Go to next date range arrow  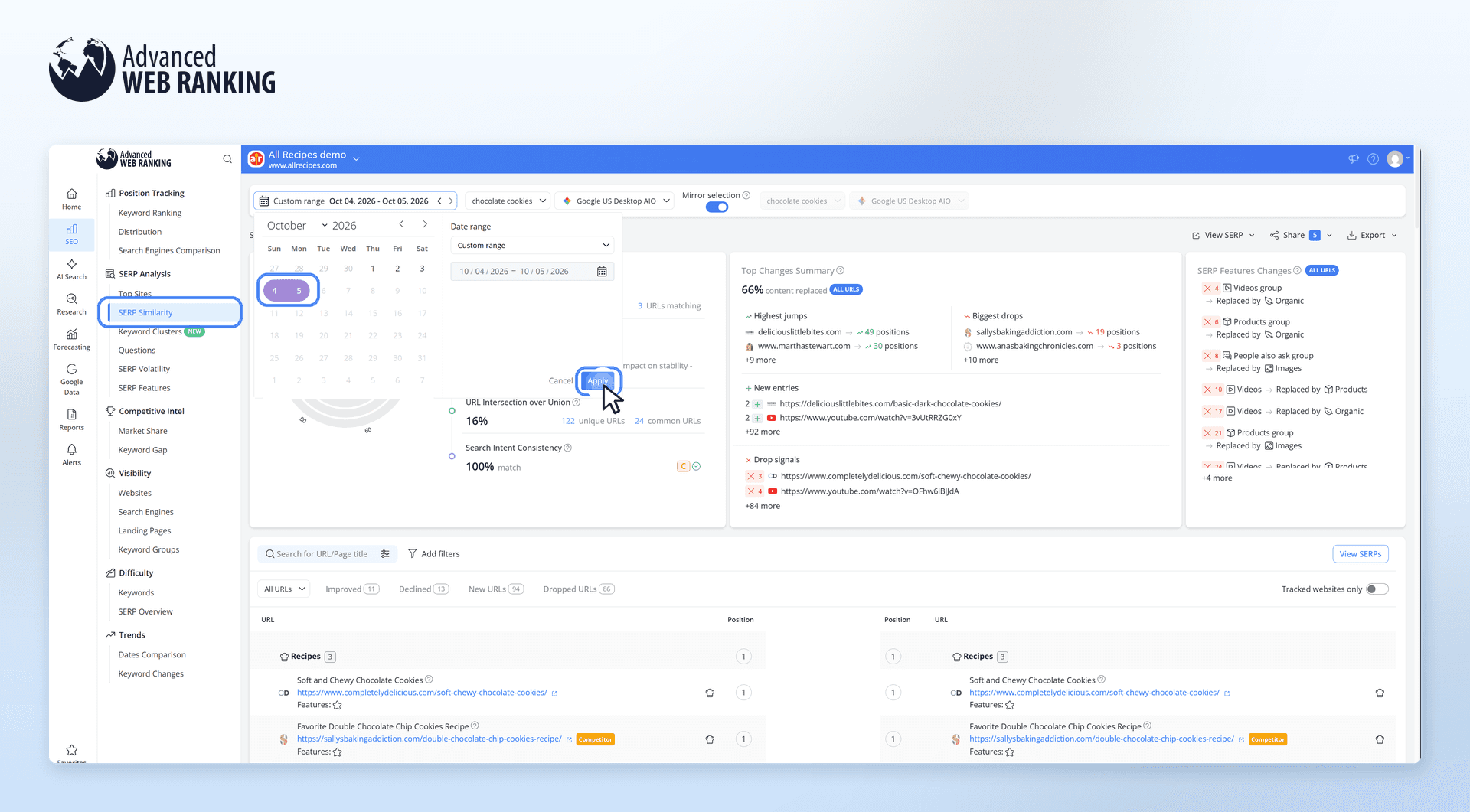(x=451, y=201)
